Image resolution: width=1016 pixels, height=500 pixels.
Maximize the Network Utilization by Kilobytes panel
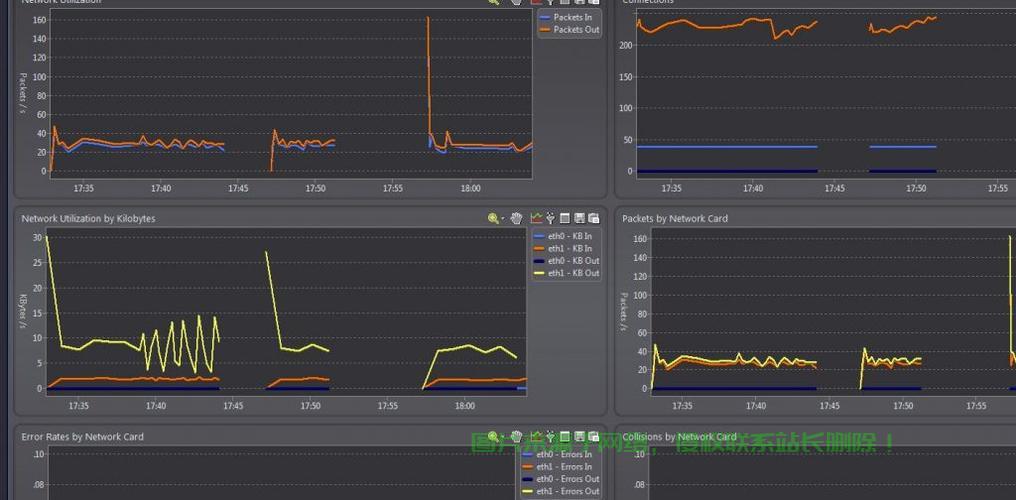click(x=564, y=218)
